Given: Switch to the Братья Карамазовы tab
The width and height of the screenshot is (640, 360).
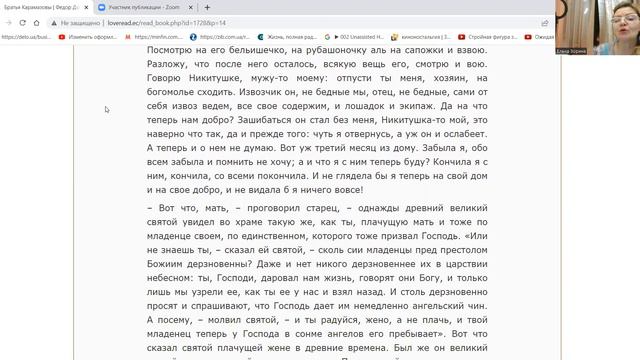Looking at the screenshot, I should click(41, 7).
